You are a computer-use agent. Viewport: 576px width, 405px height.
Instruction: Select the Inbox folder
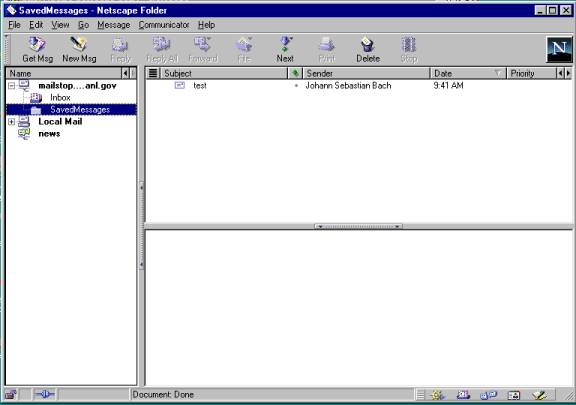pyautogui.click(x=60, y=98)
